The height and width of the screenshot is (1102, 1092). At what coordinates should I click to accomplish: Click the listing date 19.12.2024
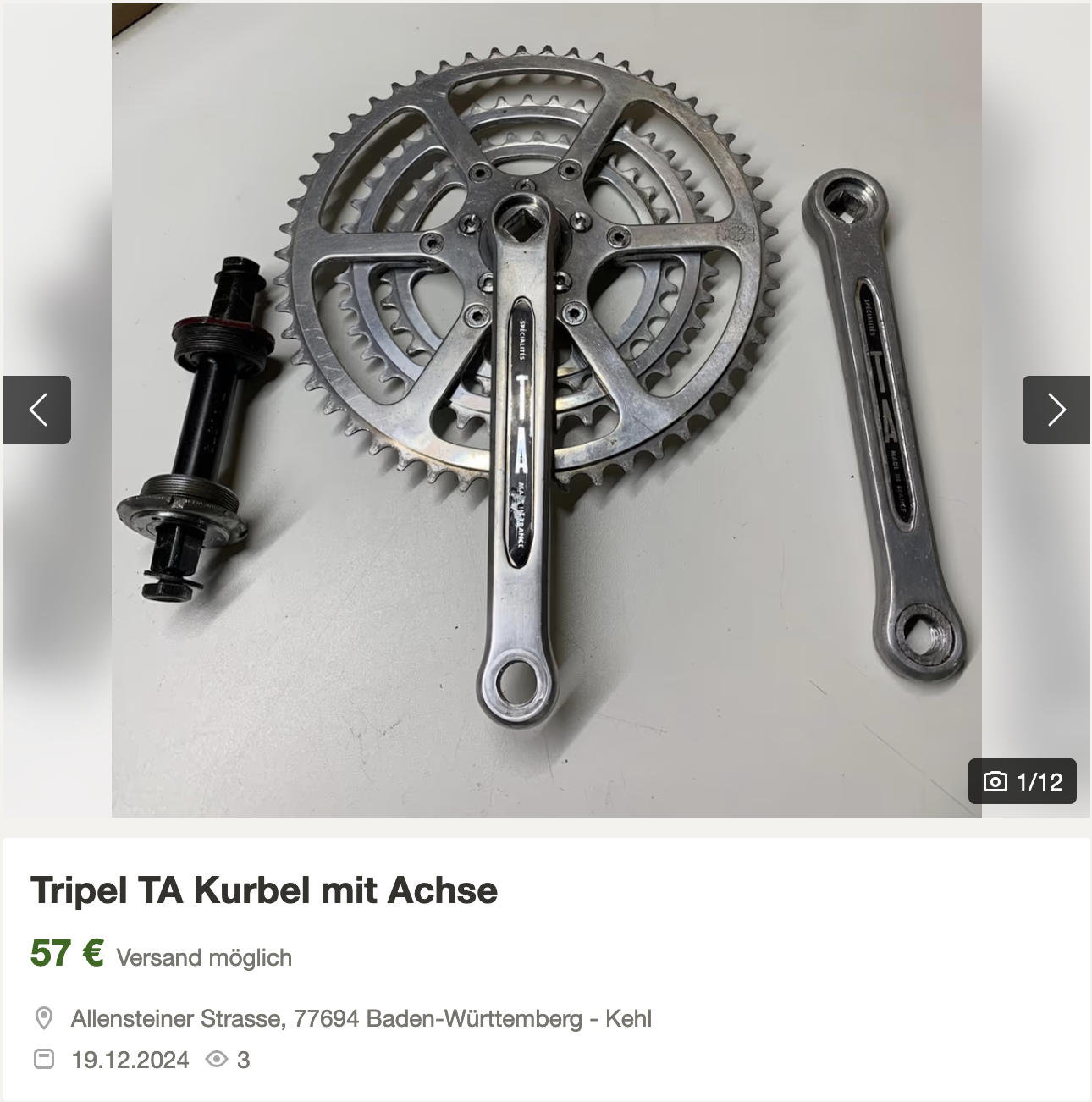130,1060
